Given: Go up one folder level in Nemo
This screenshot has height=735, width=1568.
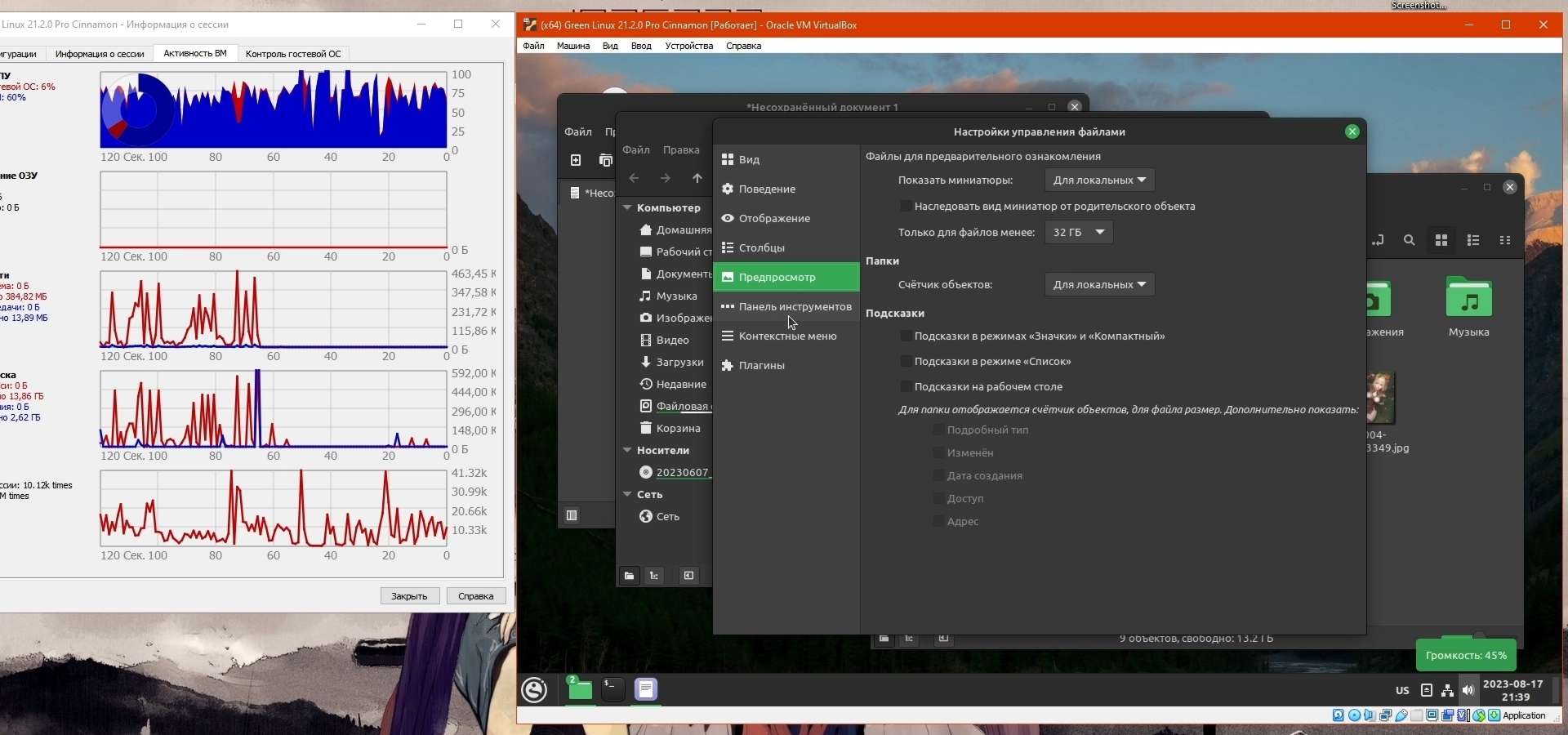Looking at the screenshot, I should coord(697,178).
